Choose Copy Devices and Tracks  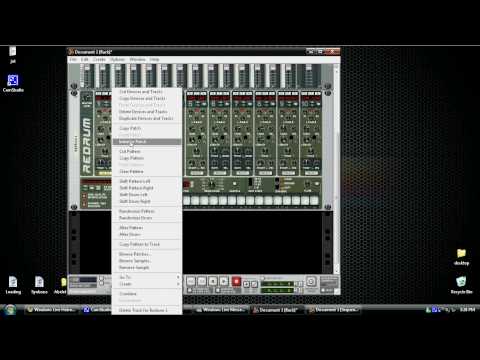(147, 98)
